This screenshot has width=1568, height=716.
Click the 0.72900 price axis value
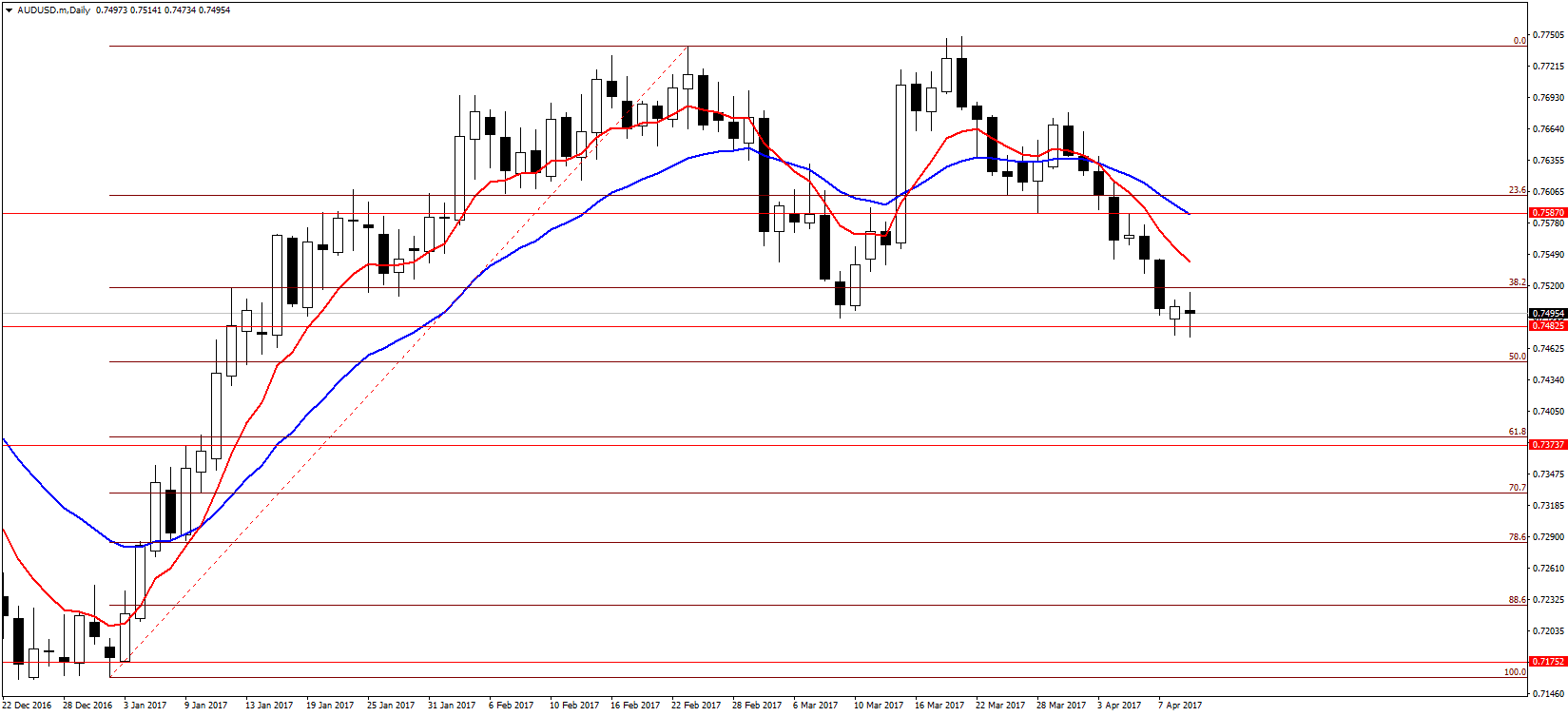[1549, 537]
